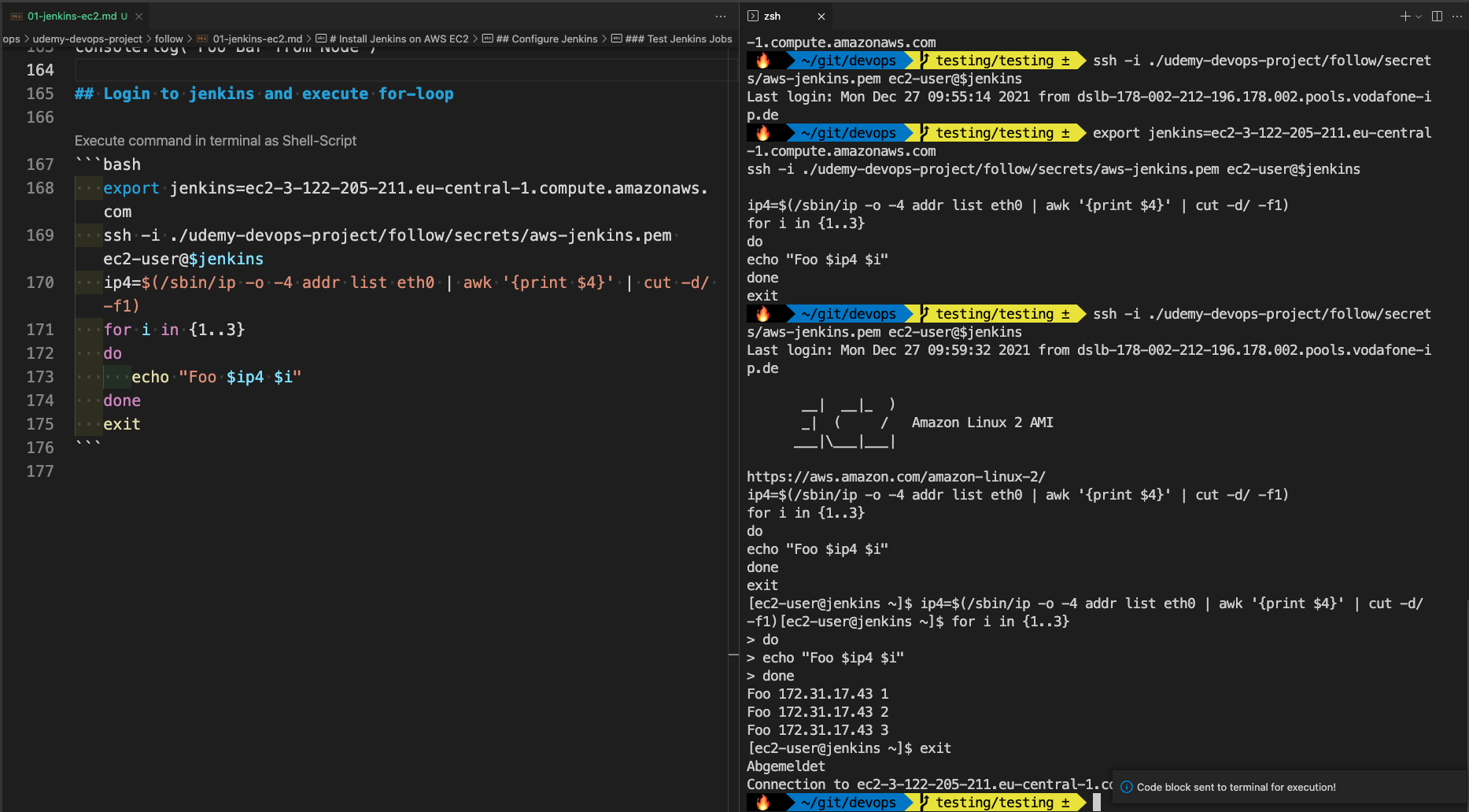Click the info icon in the notification toast
The height and width of the screenshot is (812, 1469).
coord(1127,787)
